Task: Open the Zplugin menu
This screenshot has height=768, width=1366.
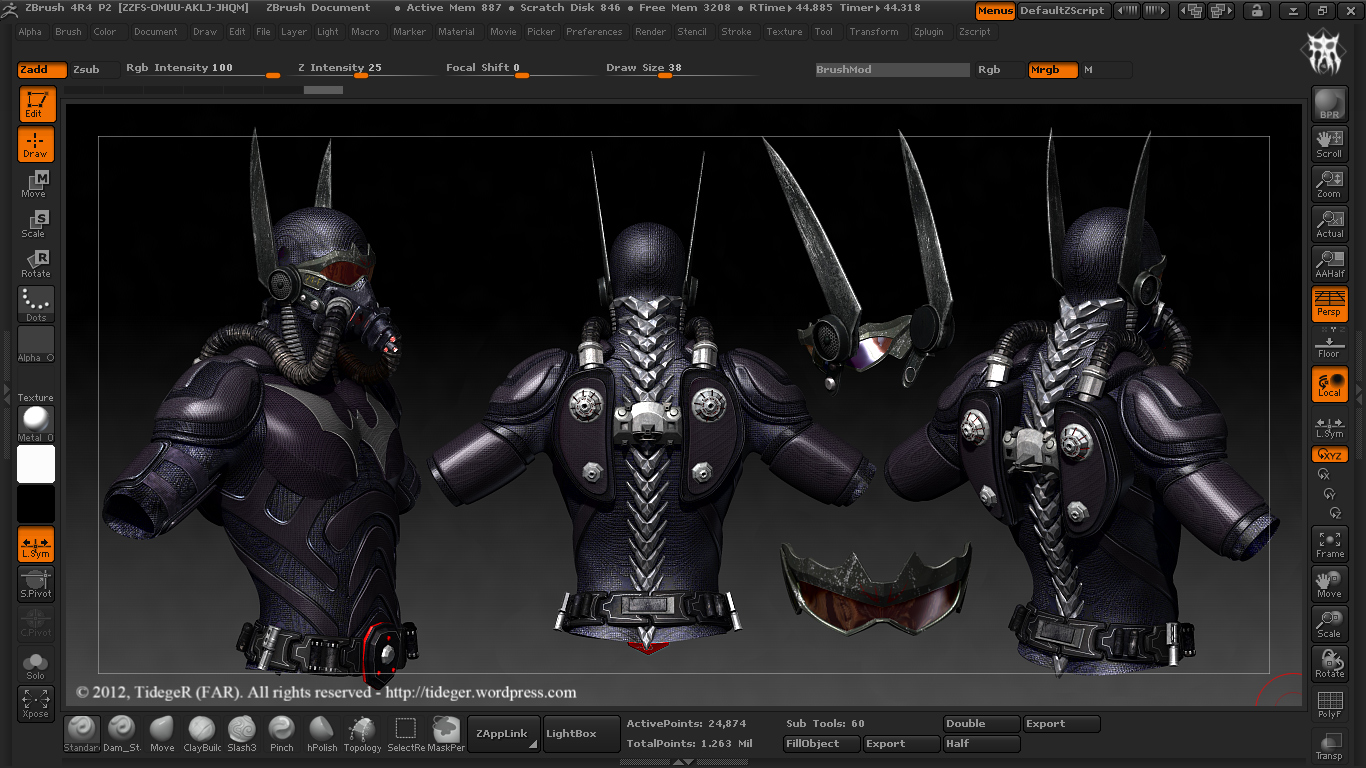Action: tap(929, 32)
